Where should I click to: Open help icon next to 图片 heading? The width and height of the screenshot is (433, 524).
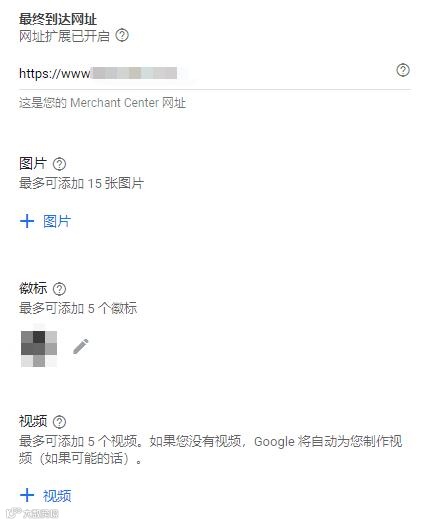point(59,164)
